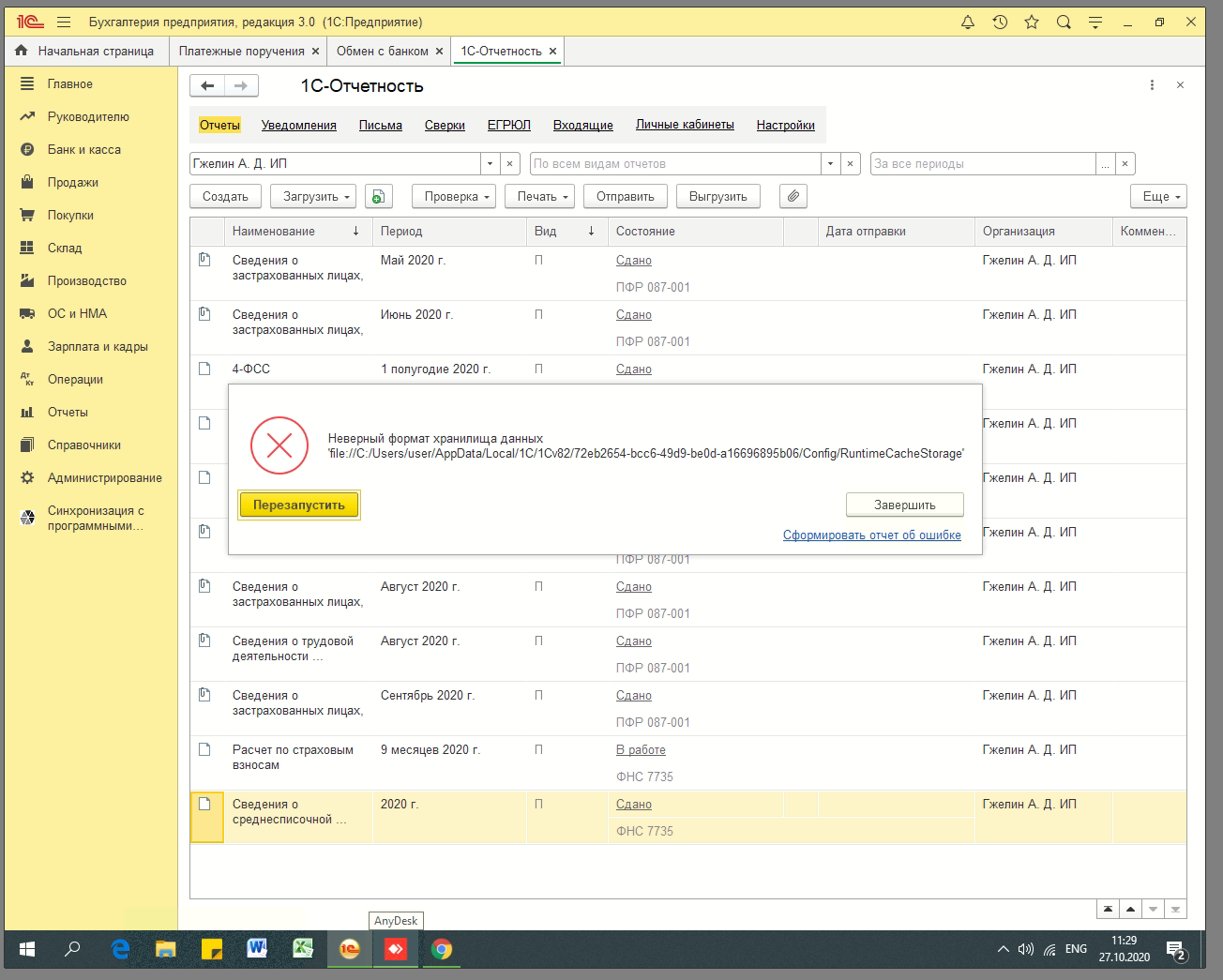Image resolution: width=1223 pixels, height=980 pixels.
Task: Open Зарплата и кадры in sidebar
Action: coord(98,346)
